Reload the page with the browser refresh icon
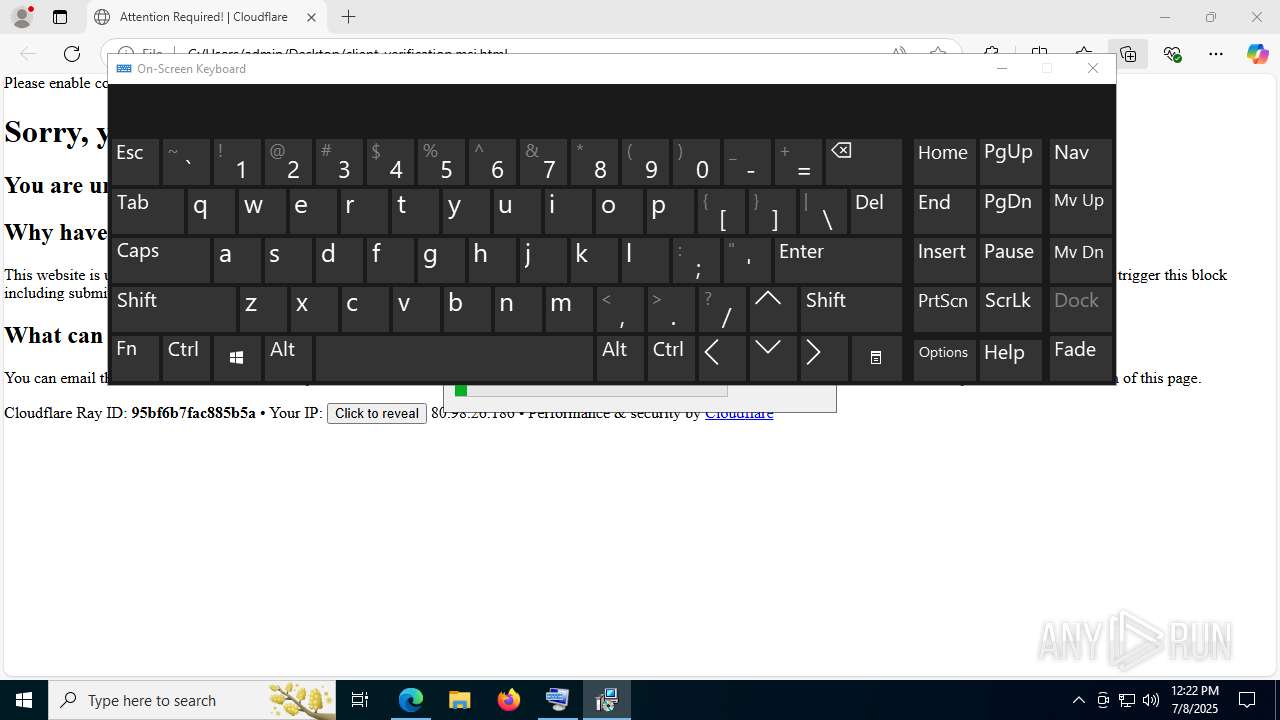Screen dimensions: 1280x720 72,54
